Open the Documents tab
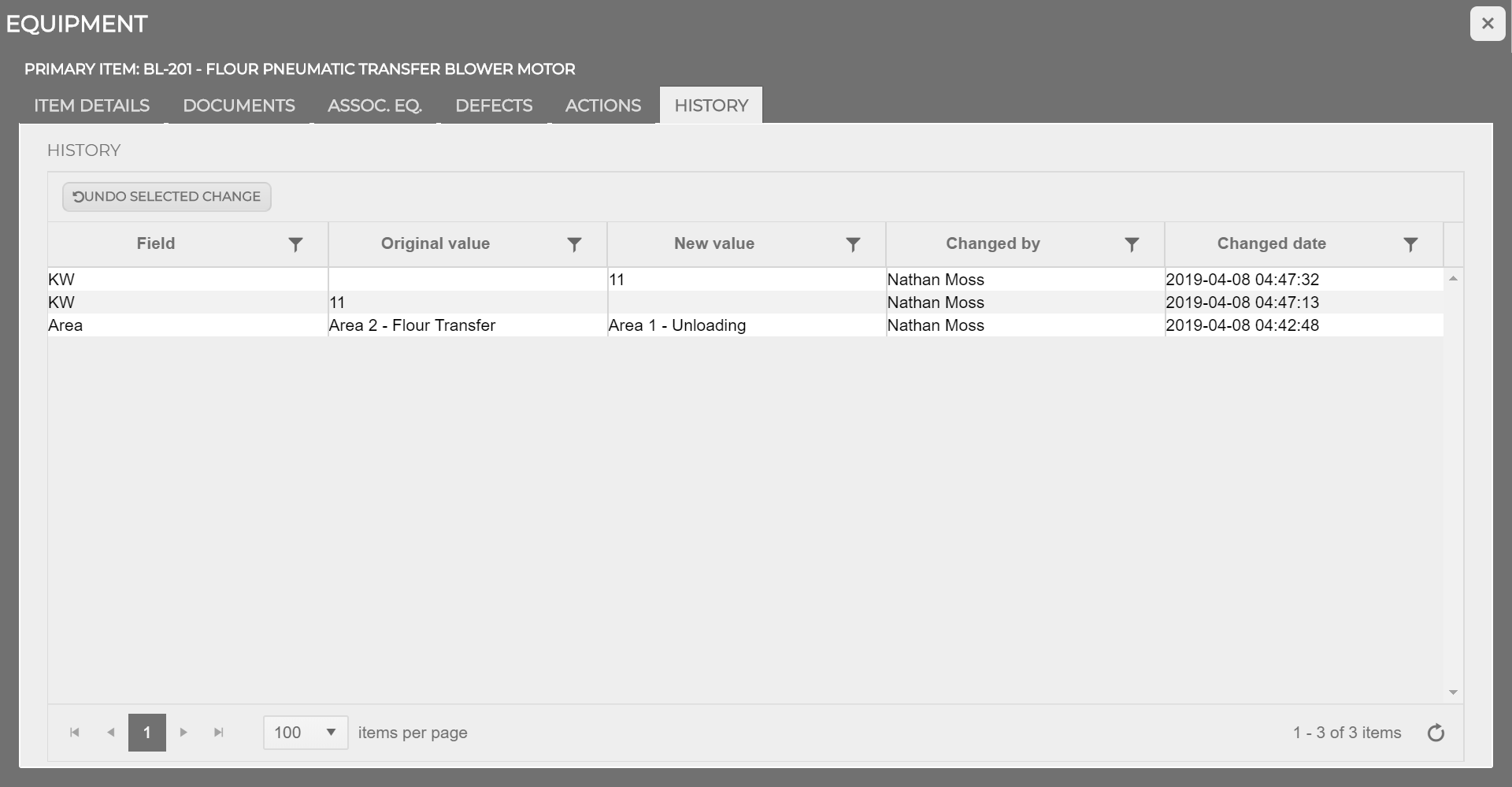Viewport: 1512px width, 787px height. click(239, 106)
